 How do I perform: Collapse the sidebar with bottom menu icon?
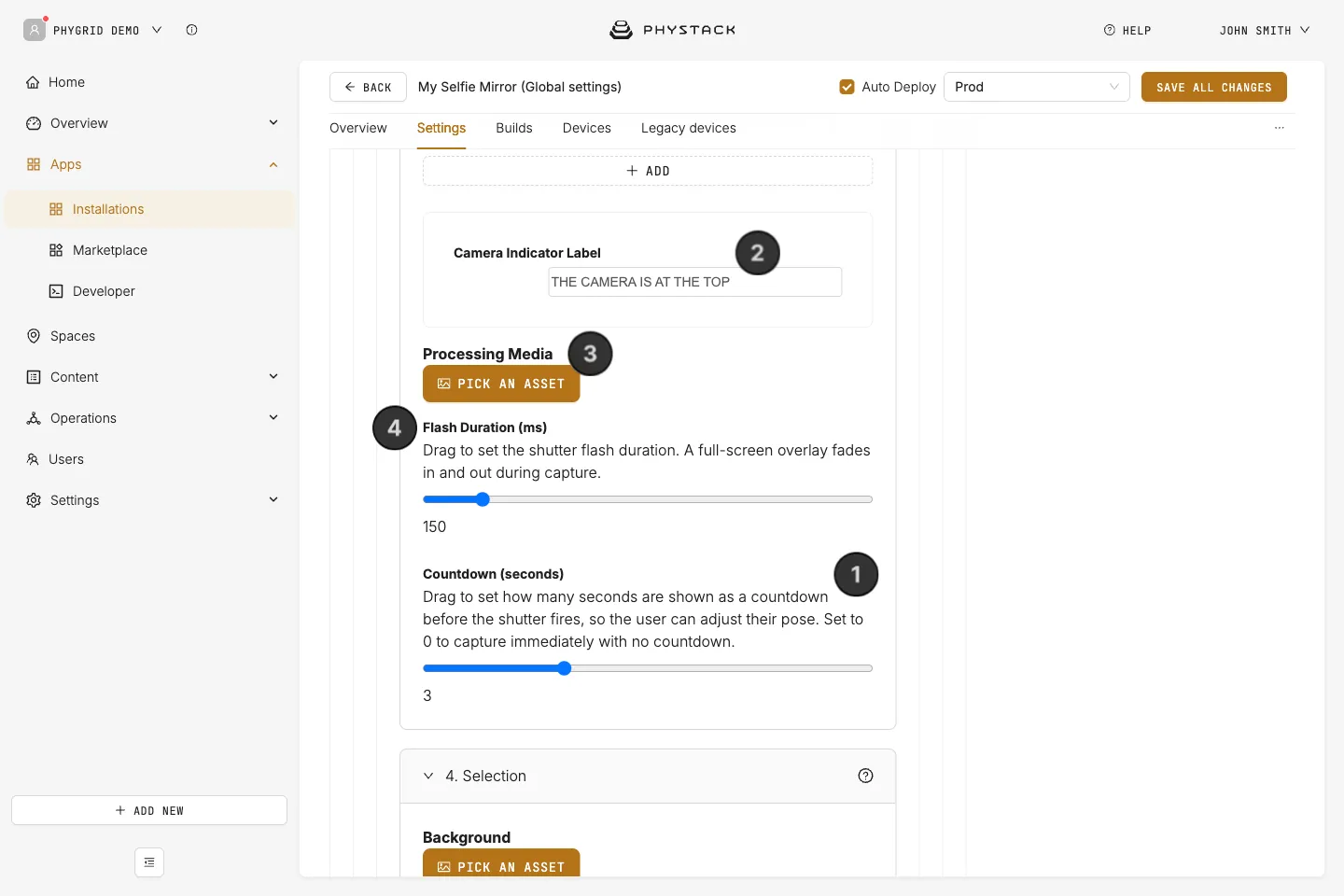[x=149, y=862]
